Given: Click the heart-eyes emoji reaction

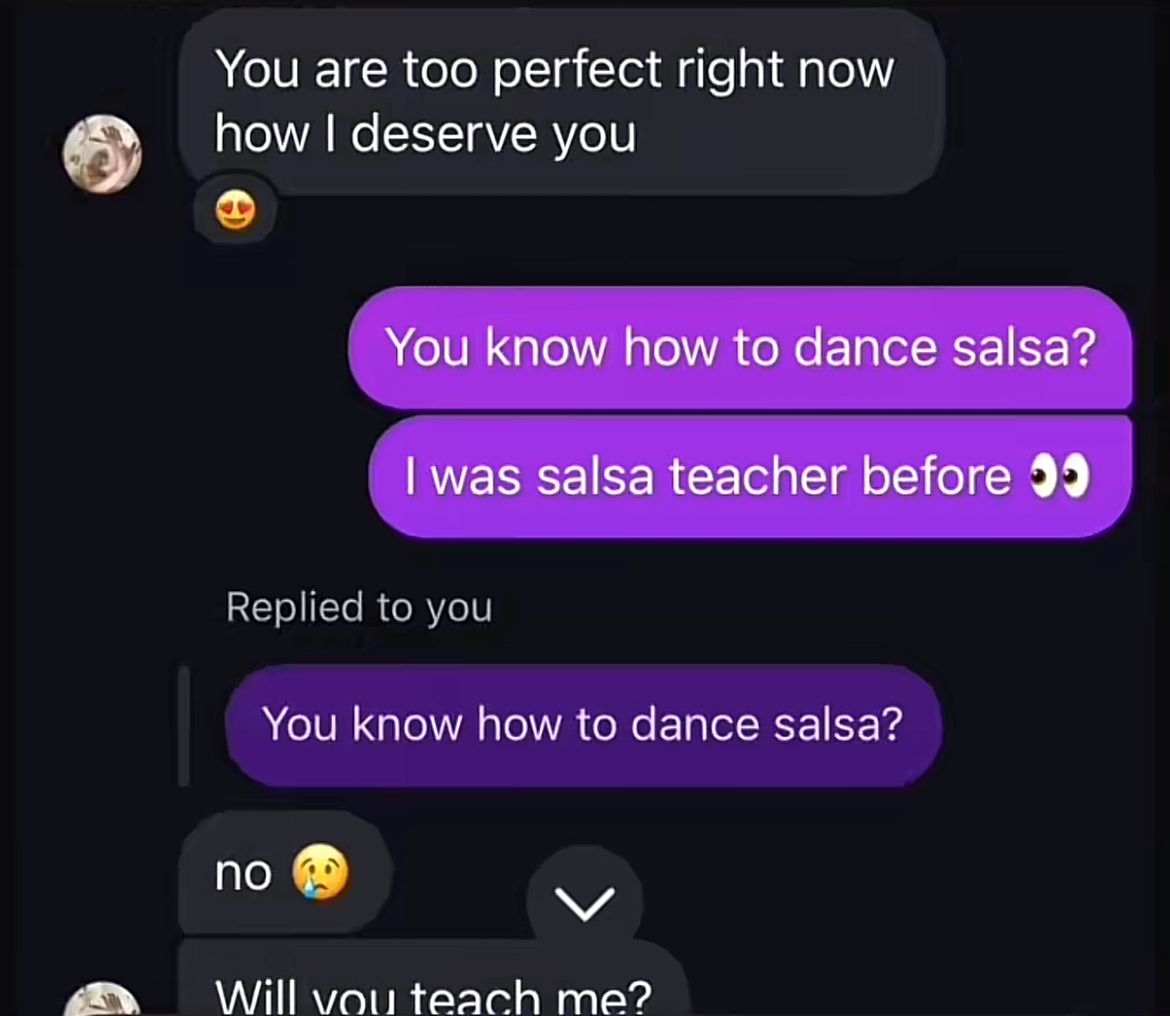Looking at the screenshot, I should pos(235,211).
